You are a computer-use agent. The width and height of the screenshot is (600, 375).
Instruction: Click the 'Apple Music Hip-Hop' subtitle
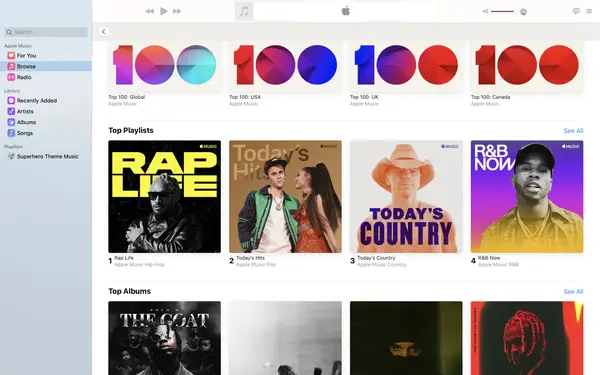(140, 264)
